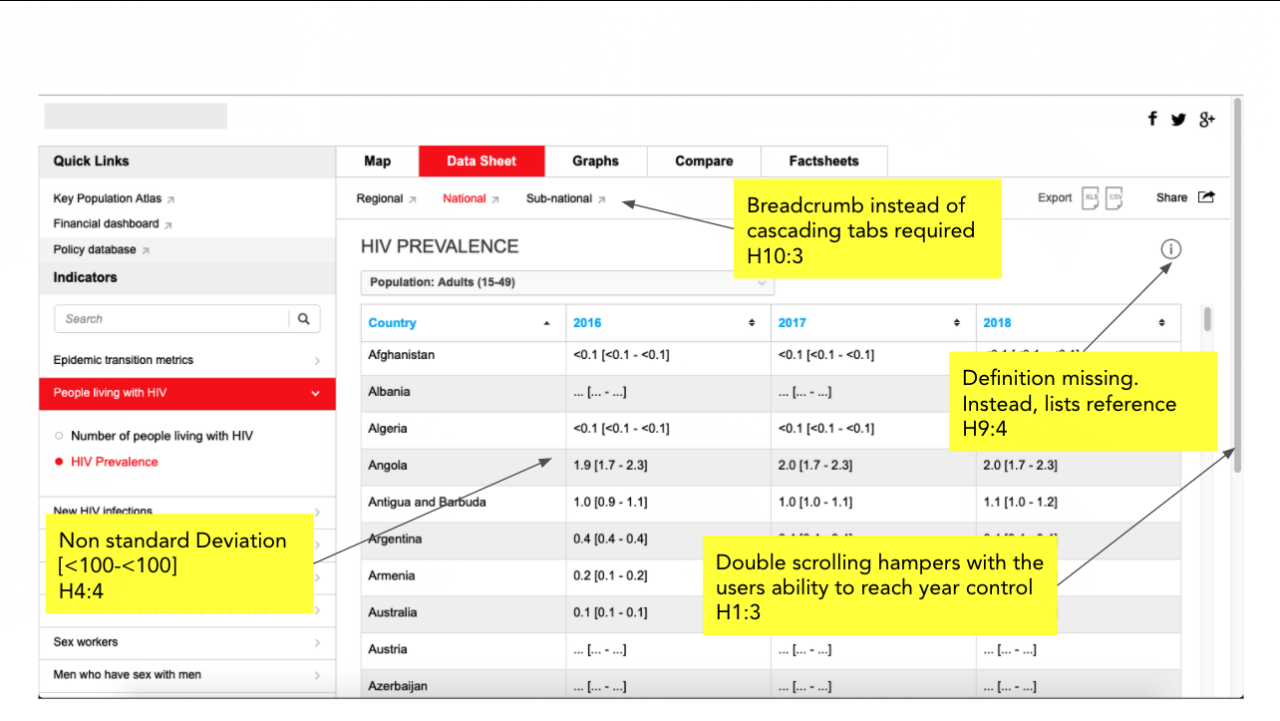The image size is (1280, 721).
Task: Click the value 1.0 [1.0 - 1.1]
Action: coord(815,502)
